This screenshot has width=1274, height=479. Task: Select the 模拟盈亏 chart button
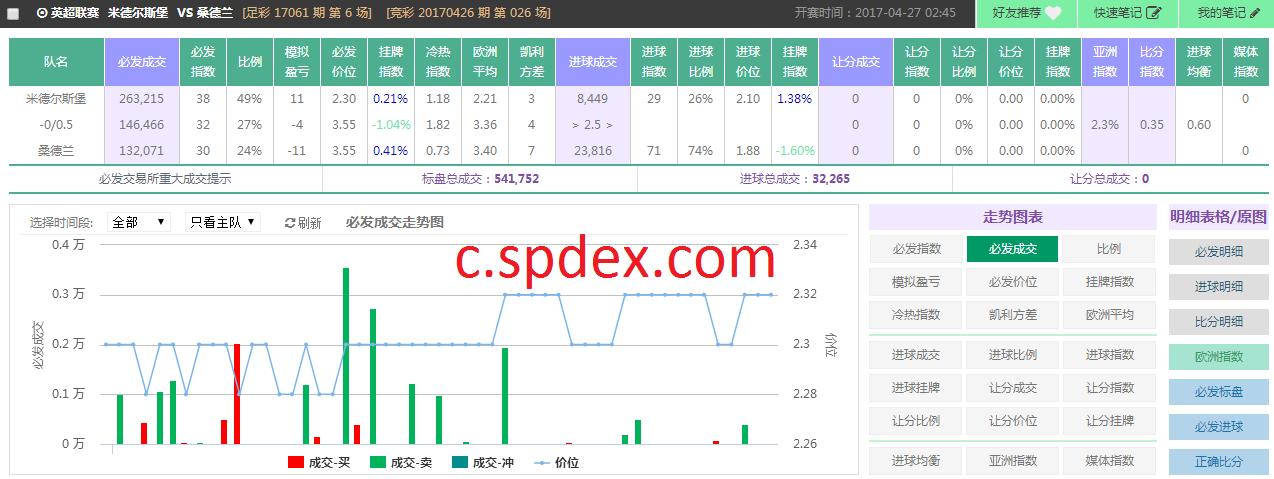[916, 282]
